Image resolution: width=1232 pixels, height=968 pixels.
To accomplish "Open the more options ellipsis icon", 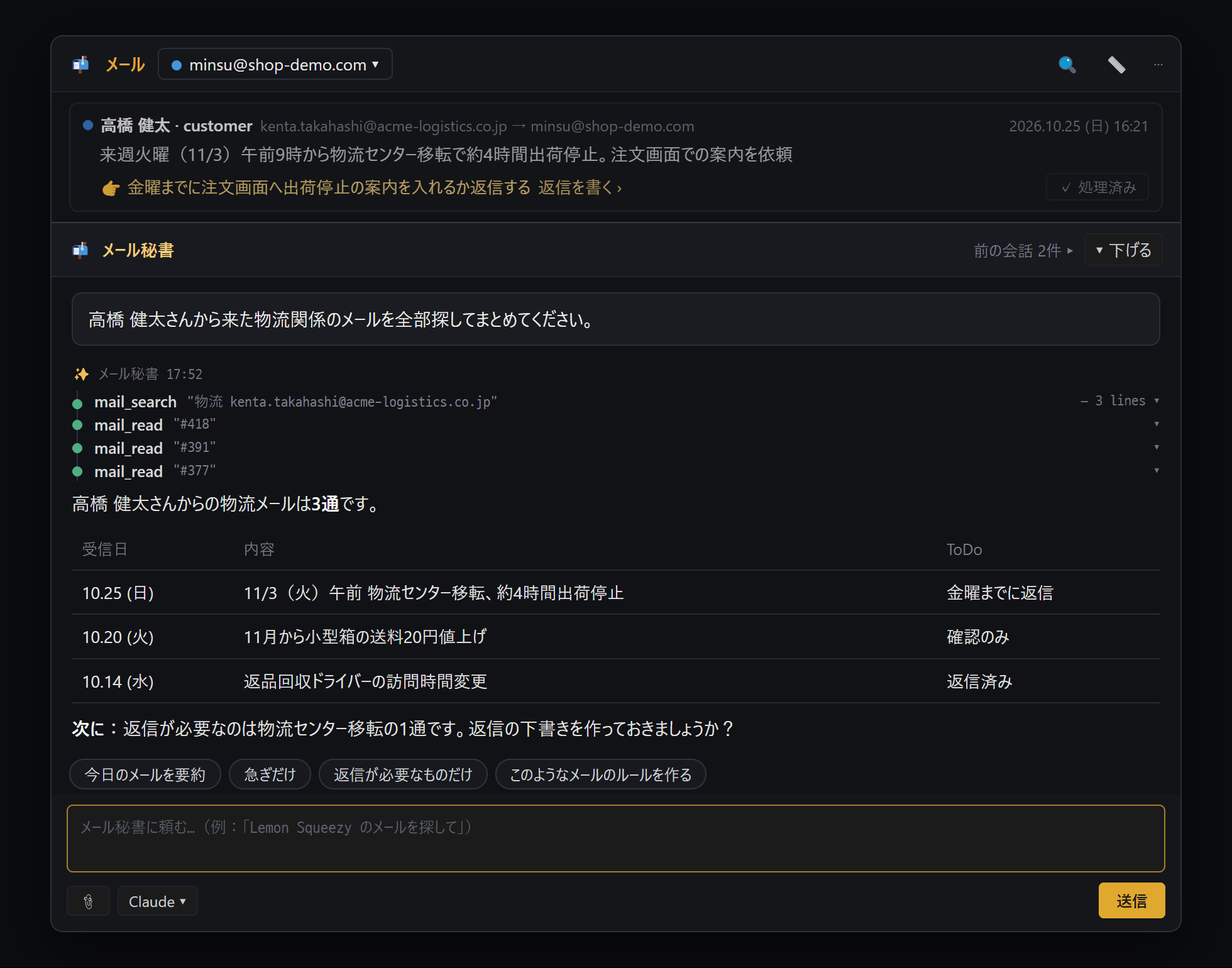I will pyautogui.click(x=1158, y=65).
